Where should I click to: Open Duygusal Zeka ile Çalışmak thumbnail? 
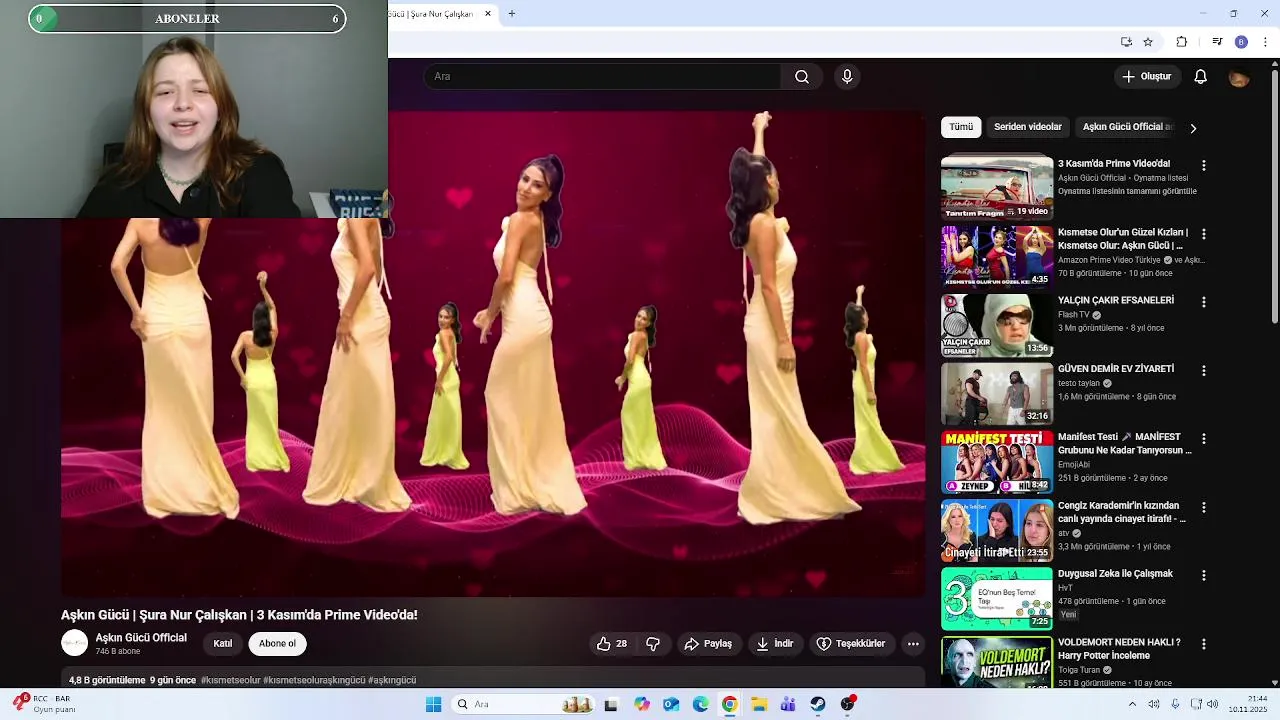coord(997,599)
